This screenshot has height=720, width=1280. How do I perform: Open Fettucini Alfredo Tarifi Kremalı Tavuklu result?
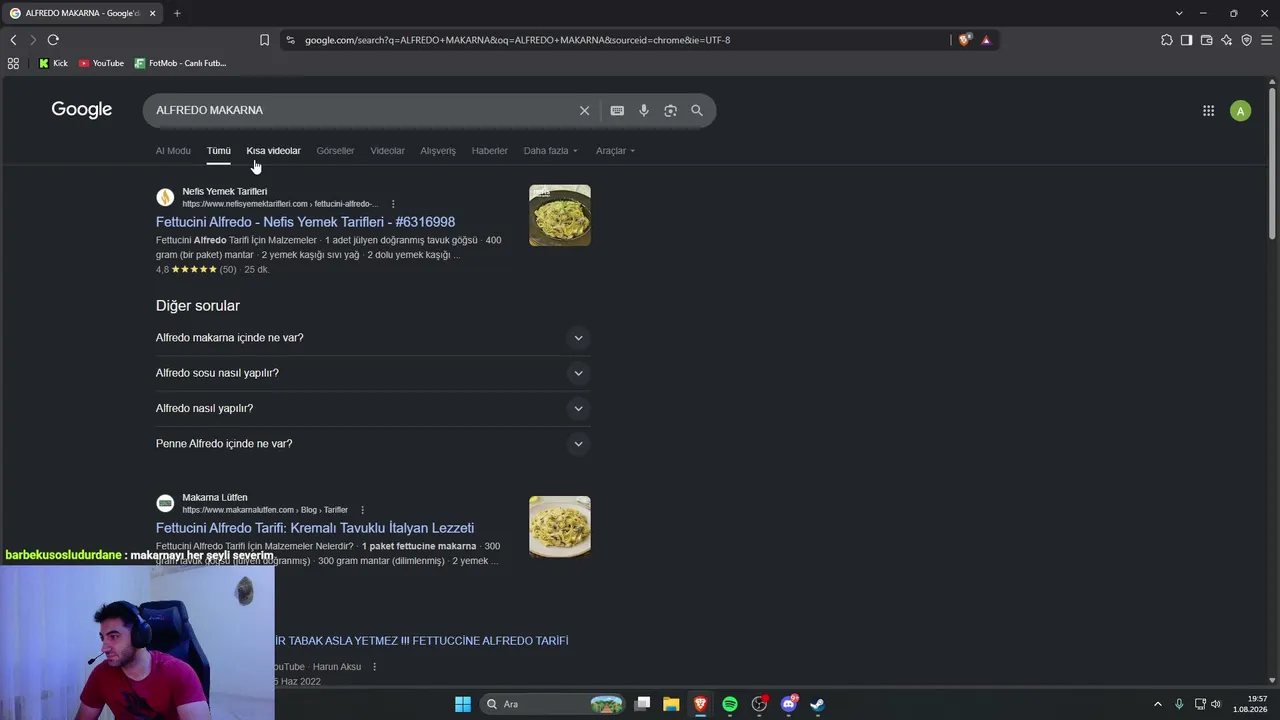coord(315,528)
